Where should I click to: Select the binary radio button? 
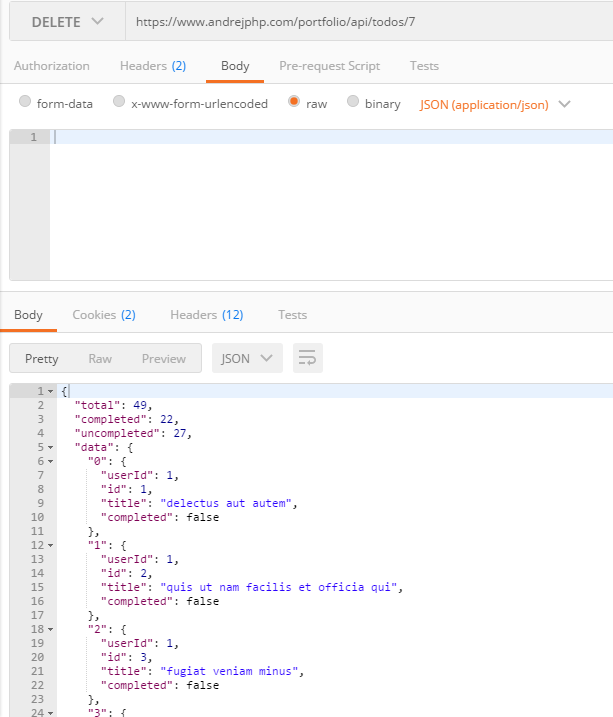pos(352,101)
